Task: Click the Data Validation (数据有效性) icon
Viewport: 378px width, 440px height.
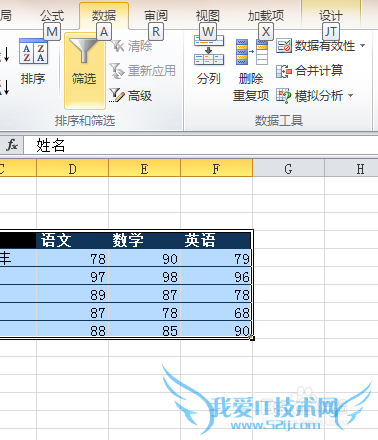Action: (x=284, y=46)
